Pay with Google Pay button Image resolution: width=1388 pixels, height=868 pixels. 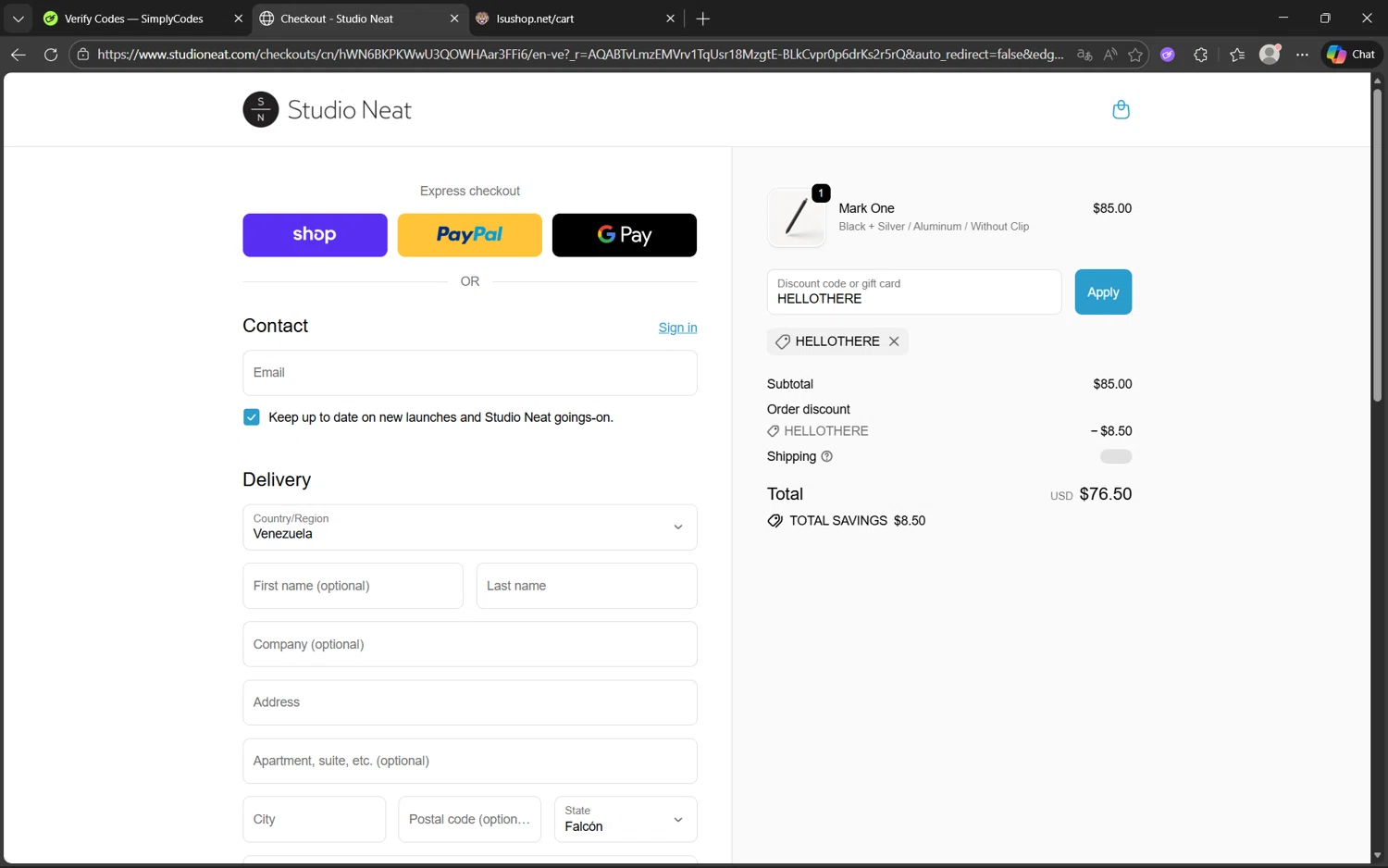pos(625,235)
